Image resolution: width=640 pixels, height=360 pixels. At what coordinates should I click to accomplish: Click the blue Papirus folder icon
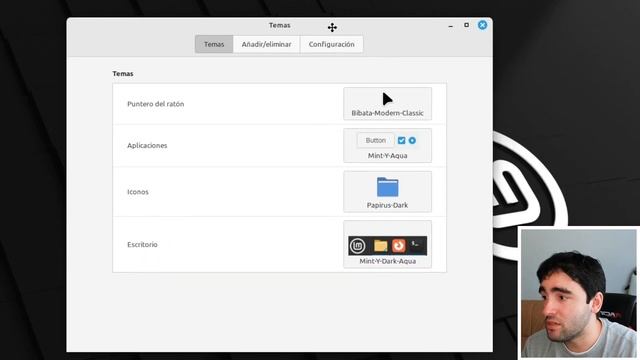[387, 187]
